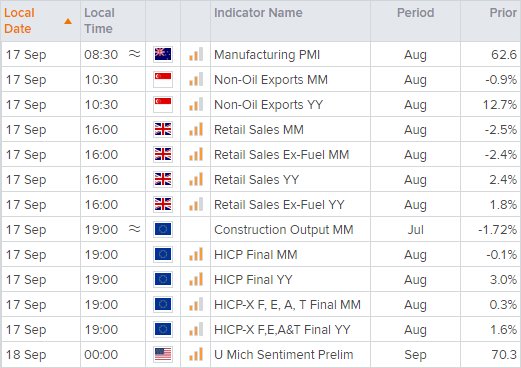Sort by the Local Time column header
Screen dimensions: 521x368
[x=99, y=21]
